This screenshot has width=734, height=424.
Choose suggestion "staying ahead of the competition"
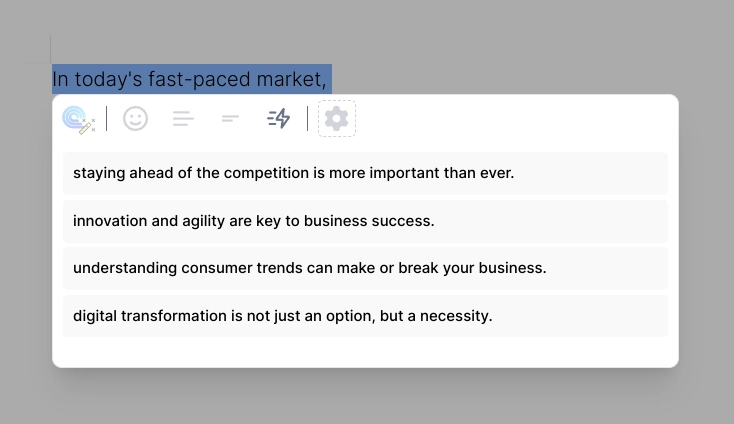pyautogui.click(x=365, y=173)
